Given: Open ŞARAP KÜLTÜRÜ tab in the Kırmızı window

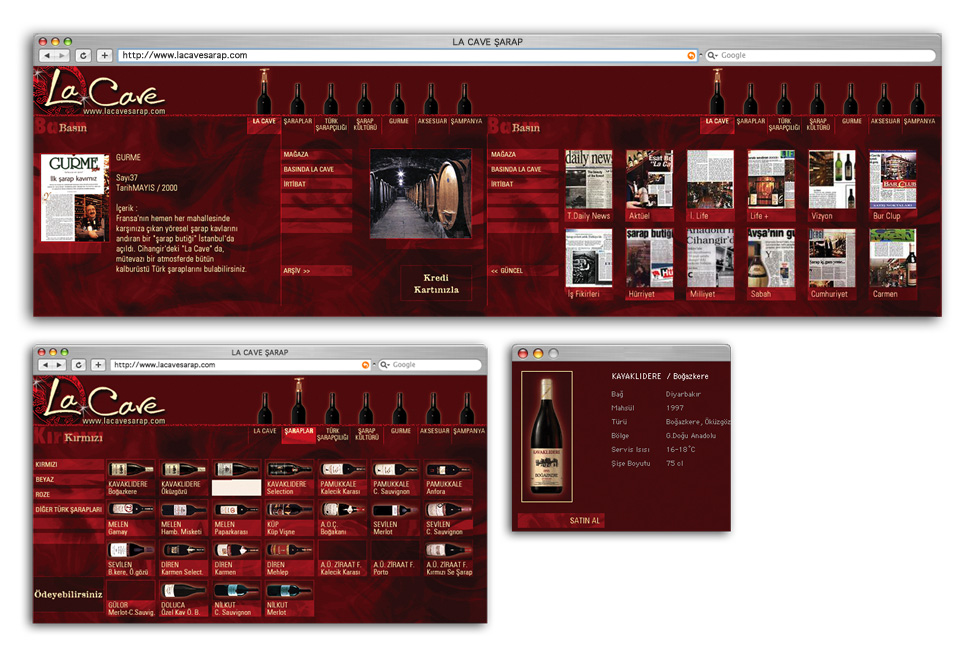Looking at the screenshot, I should 367,434.
